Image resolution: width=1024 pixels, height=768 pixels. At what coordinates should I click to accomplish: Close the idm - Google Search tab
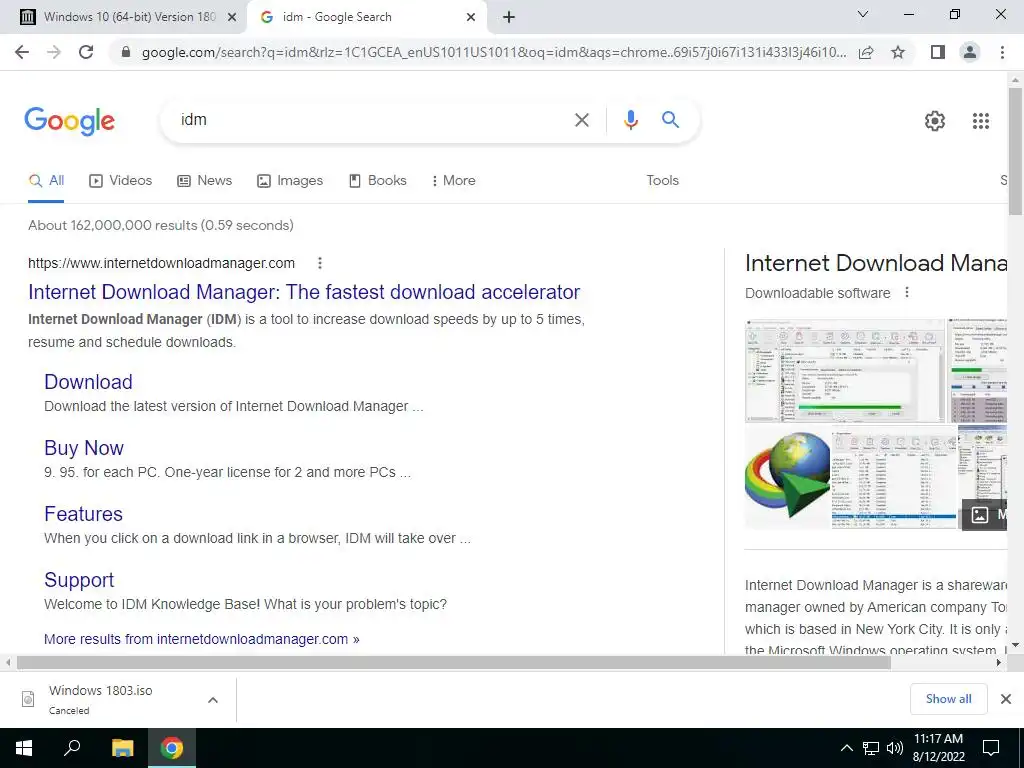471,18
